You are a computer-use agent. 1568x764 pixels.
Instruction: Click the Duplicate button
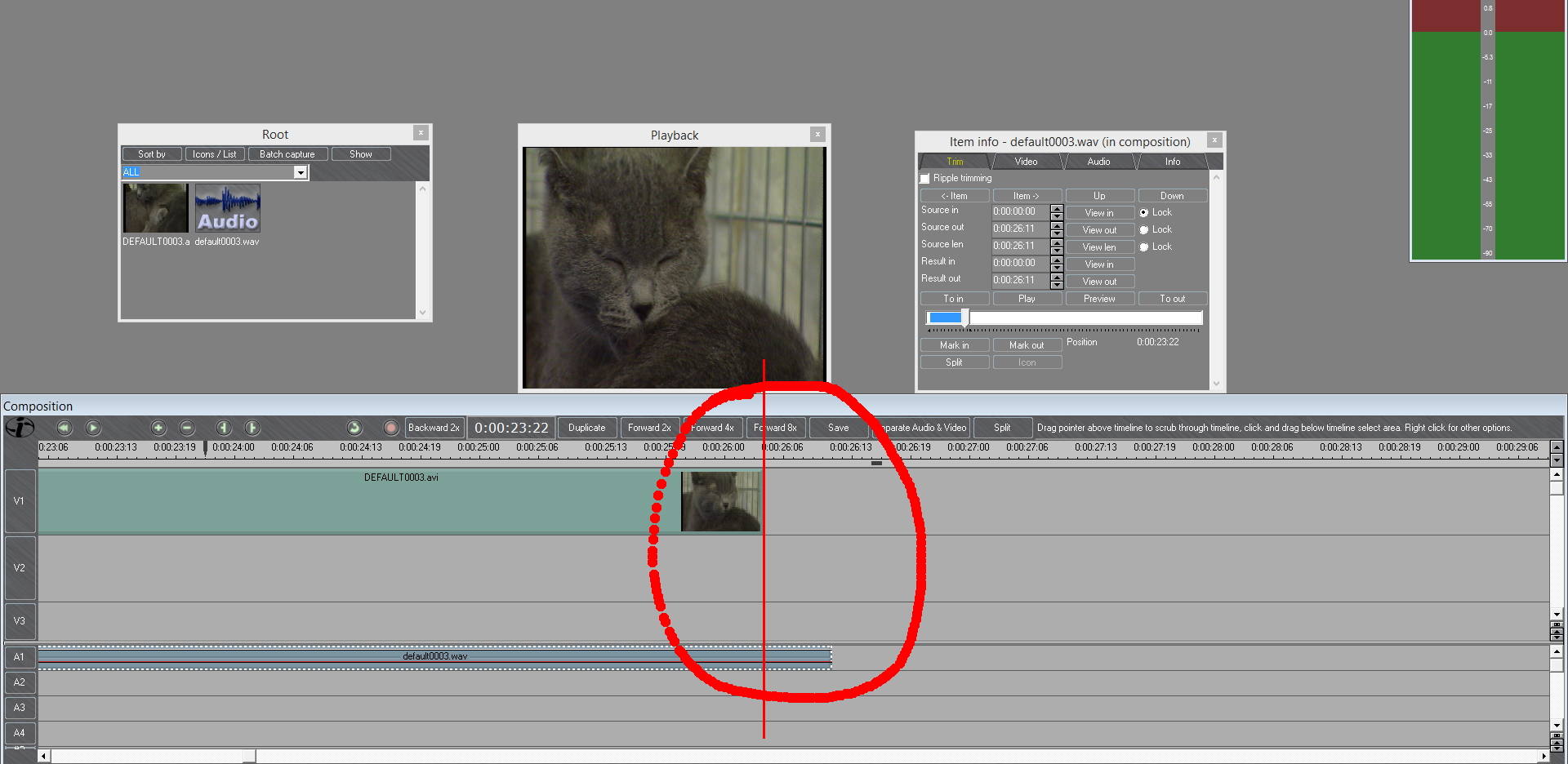[587, 428]
